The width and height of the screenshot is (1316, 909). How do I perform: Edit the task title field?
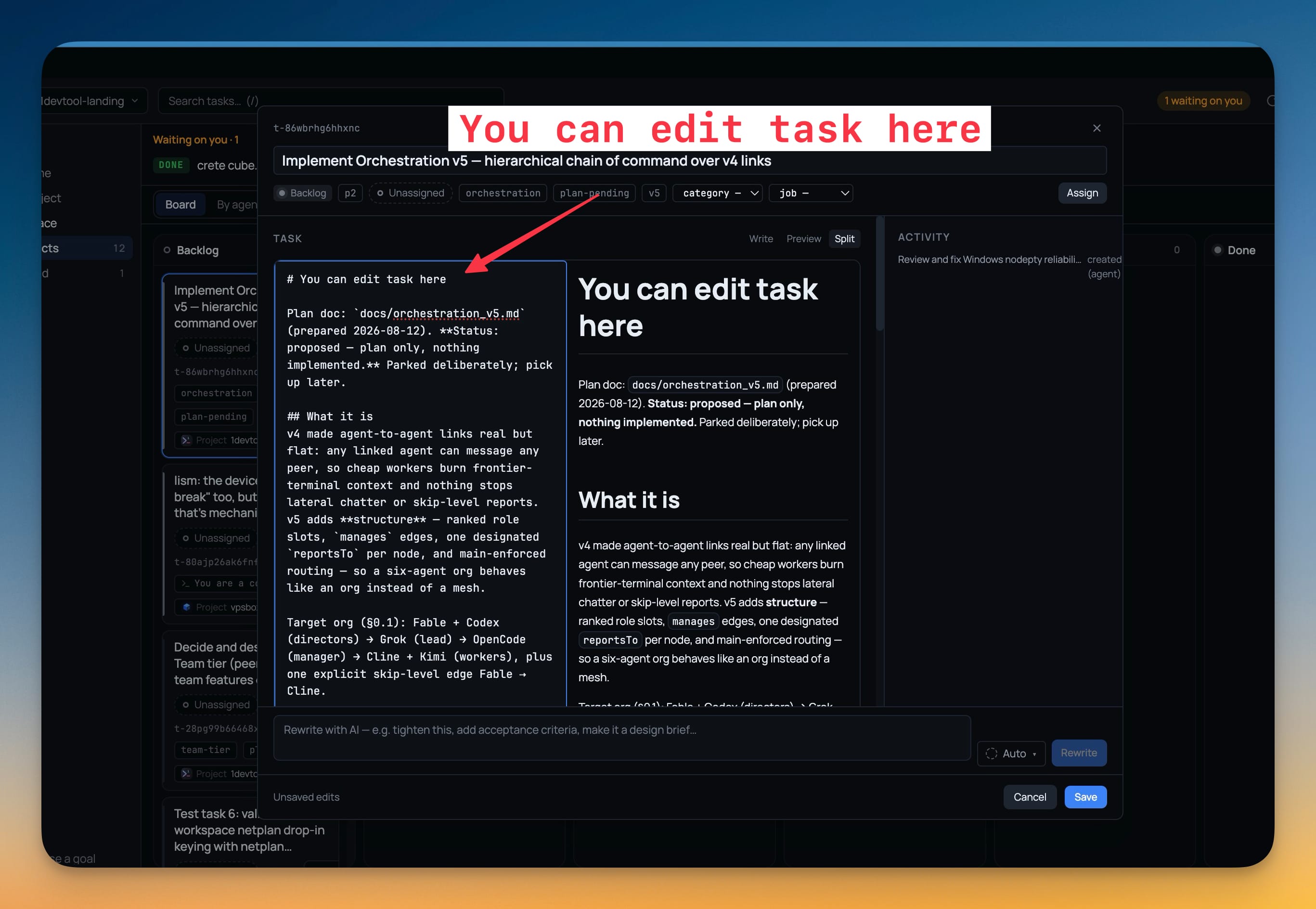tap(690, 161)
